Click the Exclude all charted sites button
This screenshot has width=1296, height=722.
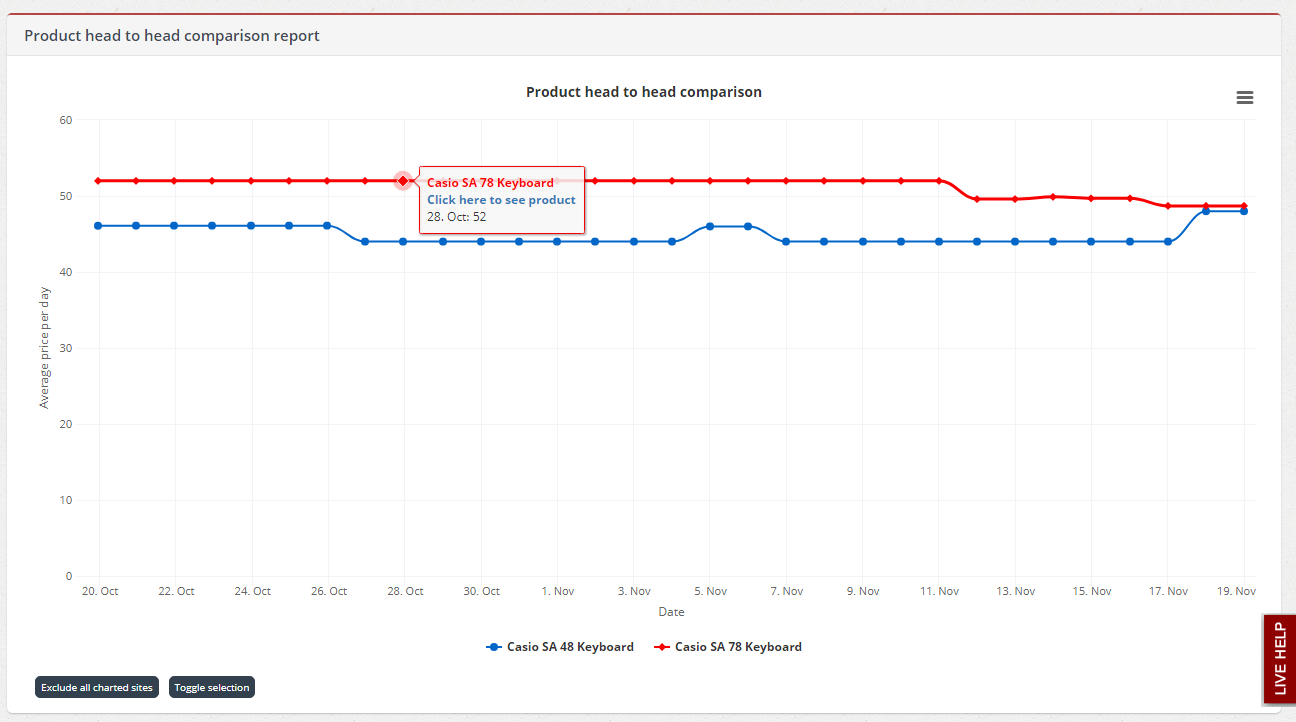(x=97, y=687)
